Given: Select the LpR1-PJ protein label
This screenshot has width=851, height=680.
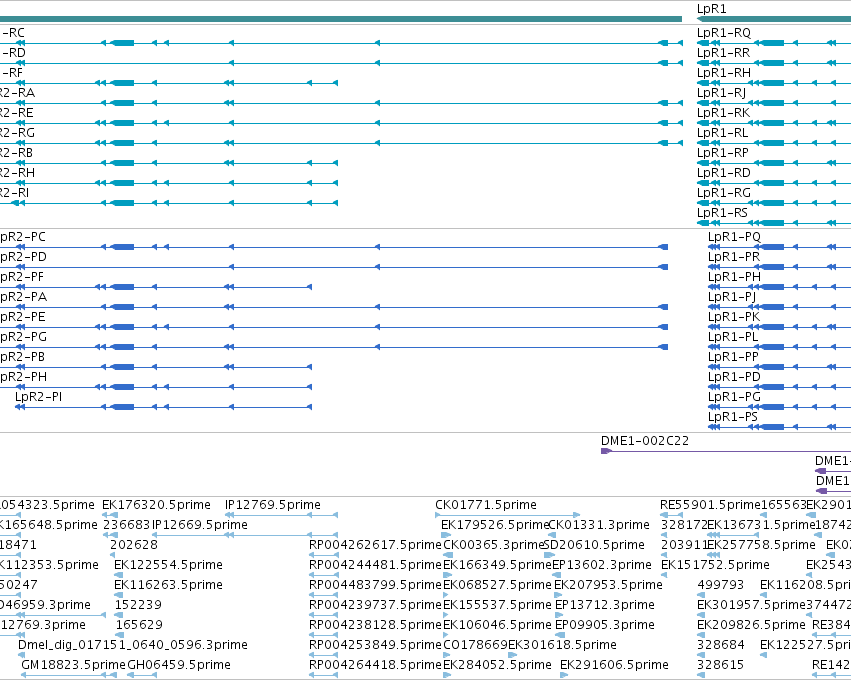Looking at the screenshot, I should [x=732, y=297].
